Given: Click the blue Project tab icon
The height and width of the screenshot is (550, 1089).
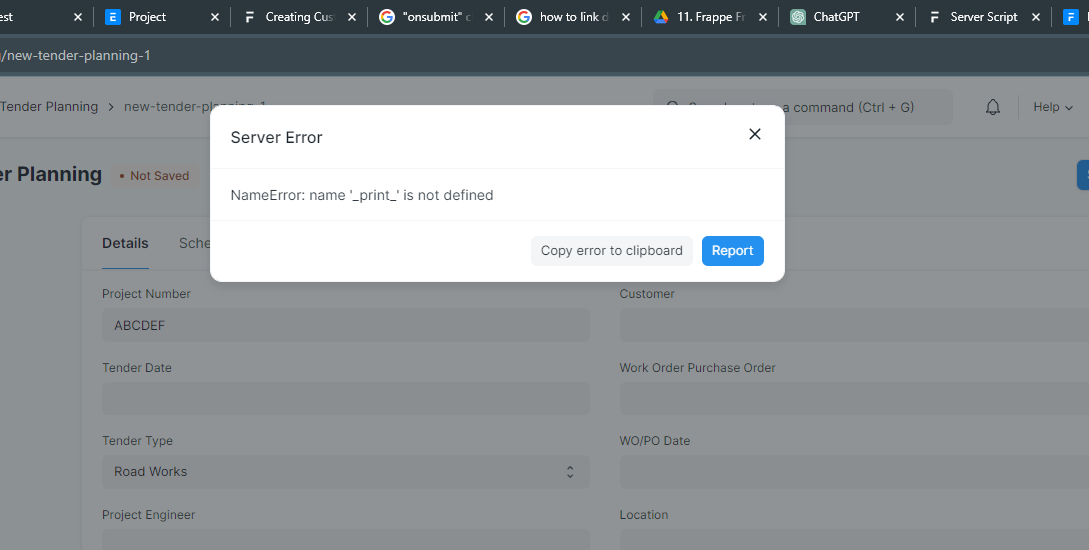Looking at the screenshot, I should click(113, 17).
